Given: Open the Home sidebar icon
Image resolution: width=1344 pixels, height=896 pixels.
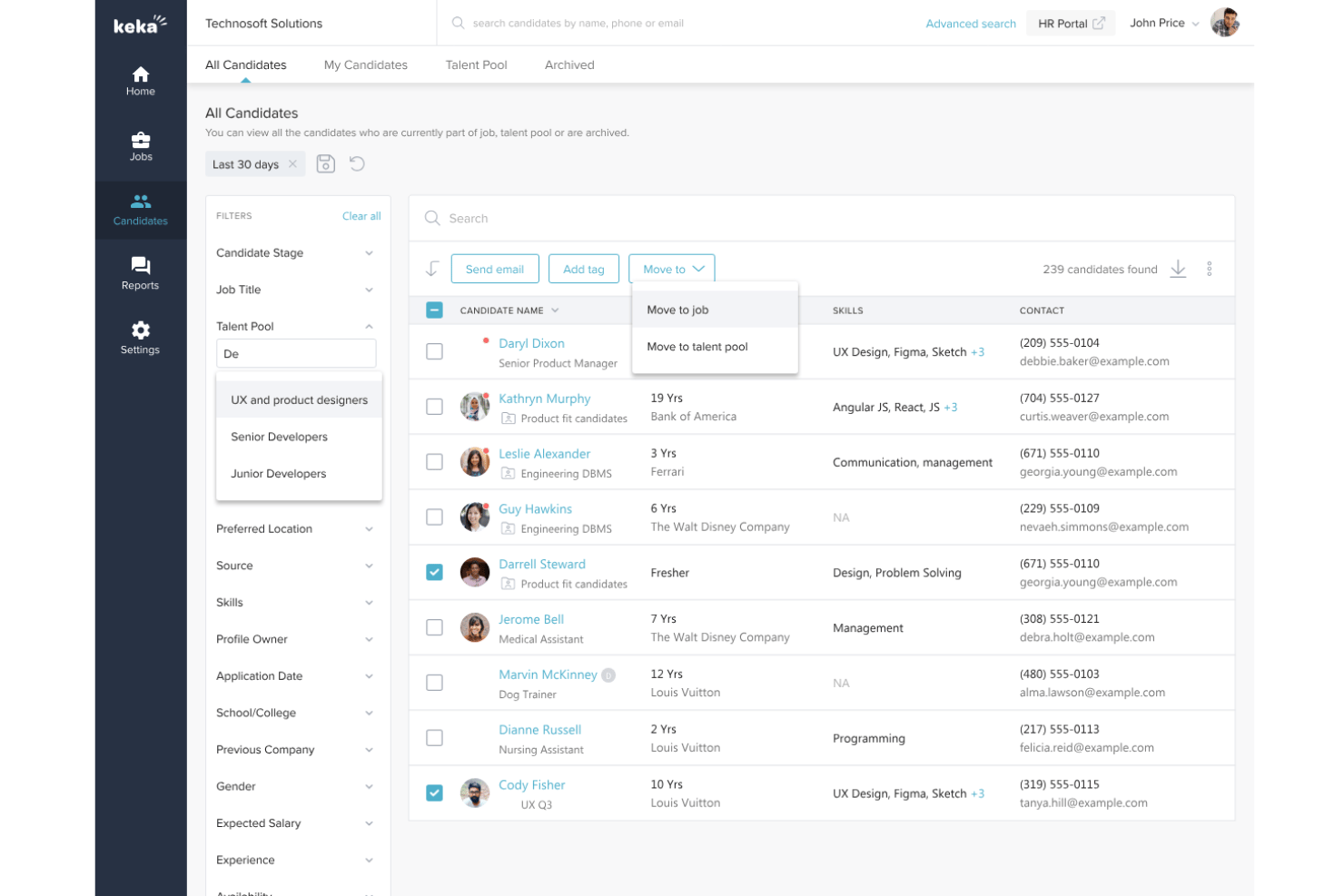Looking at the screenshot, I should pyautogui.click(x=141, y=74).
